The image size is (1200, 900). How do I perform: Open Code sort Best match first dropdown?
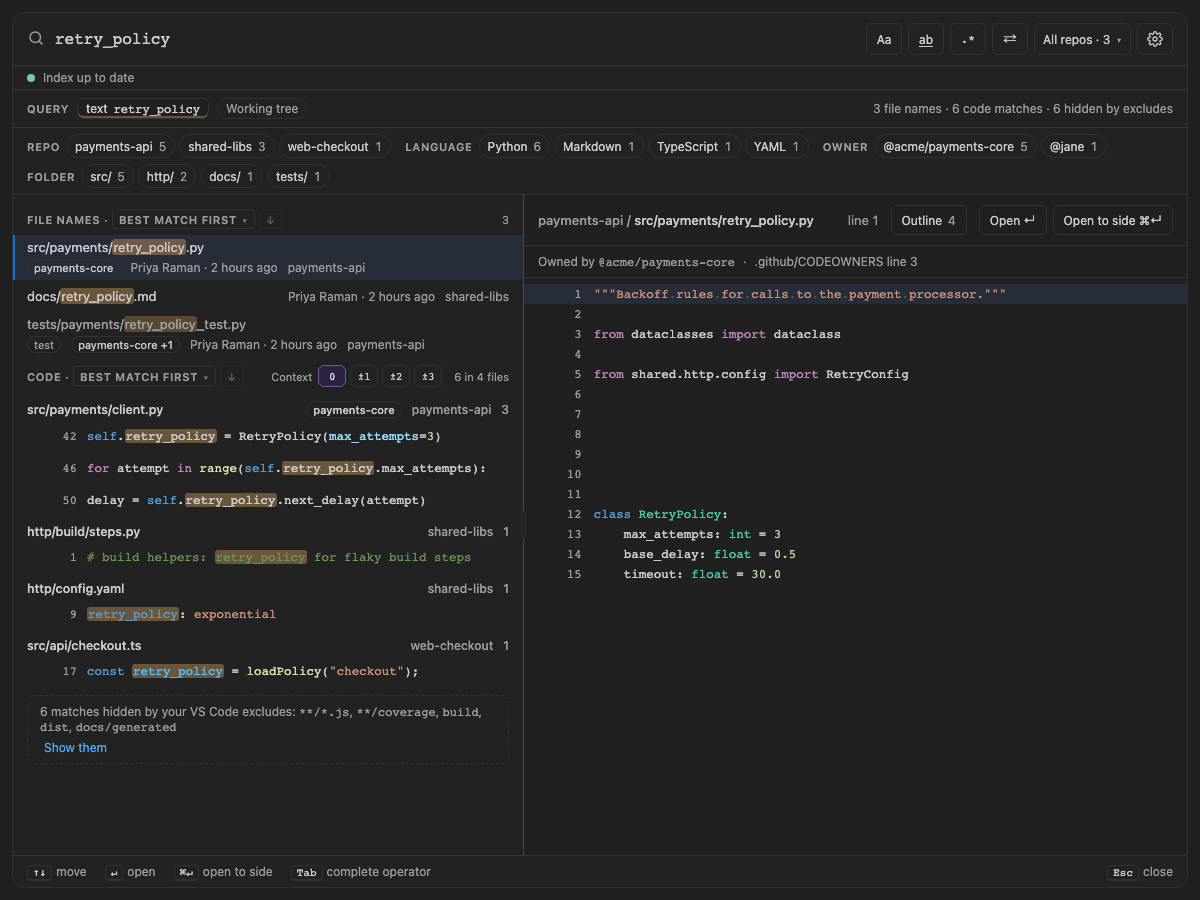pyautogui.click(x=144, y=377)
